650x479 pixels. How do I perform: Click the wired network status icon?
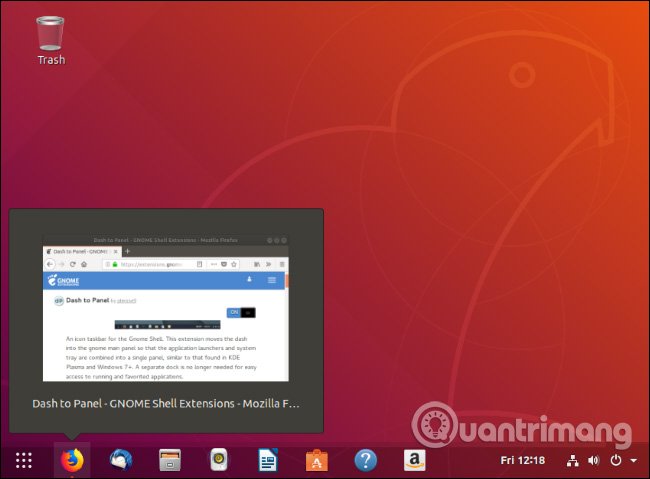(573, 460)
